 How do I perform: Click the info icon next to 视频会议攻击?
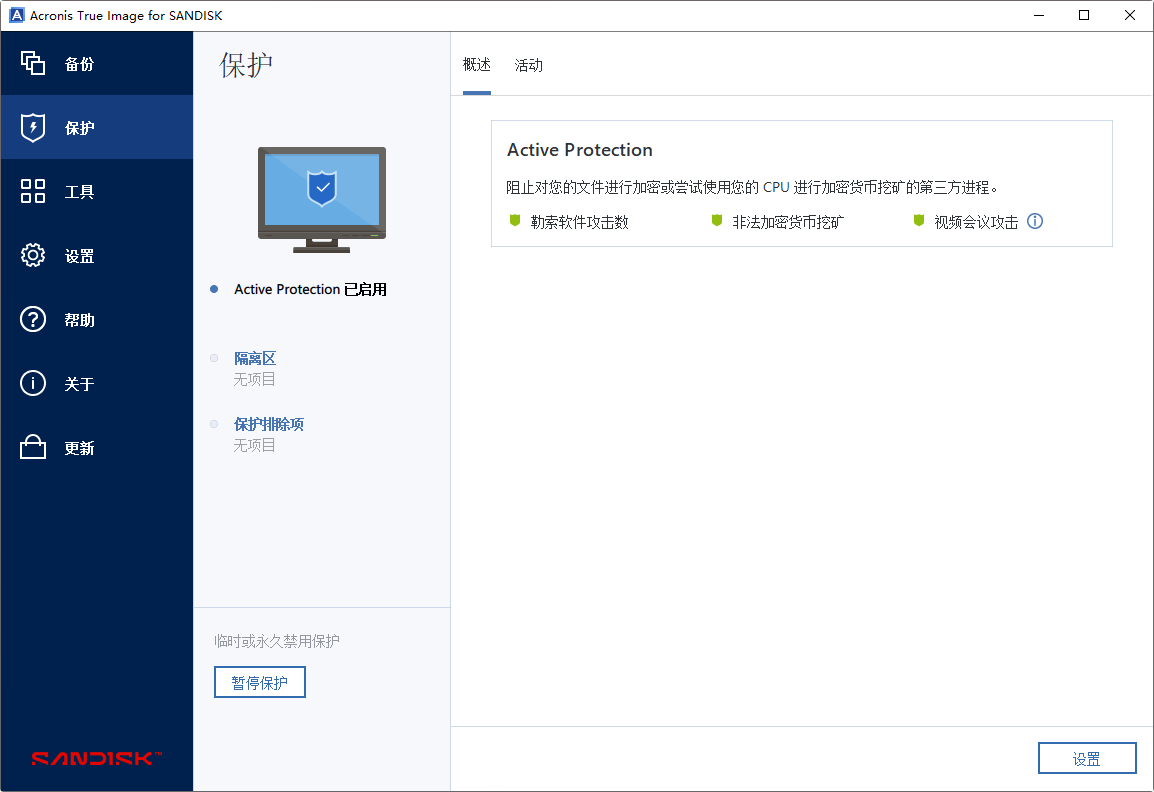tap(1035, 221)
